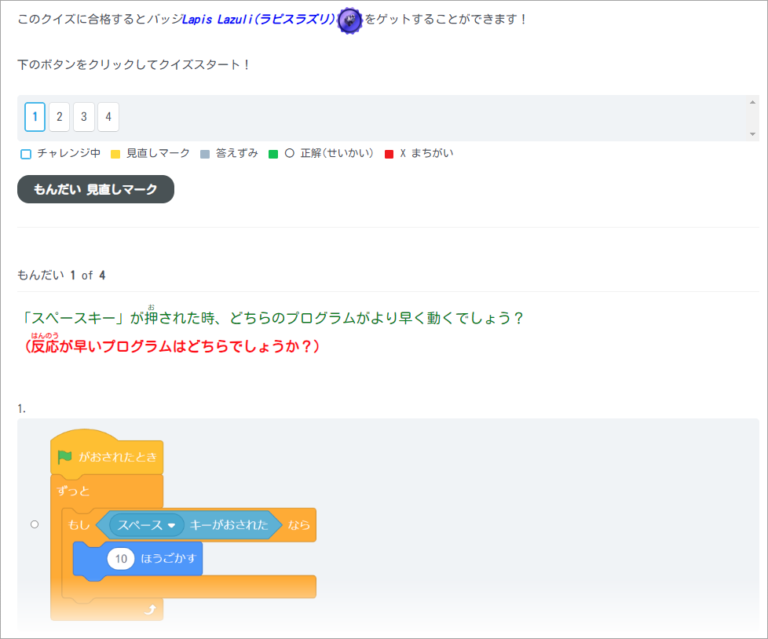
Task: Click the green 正解 legend square
Action: pos(273,154)
